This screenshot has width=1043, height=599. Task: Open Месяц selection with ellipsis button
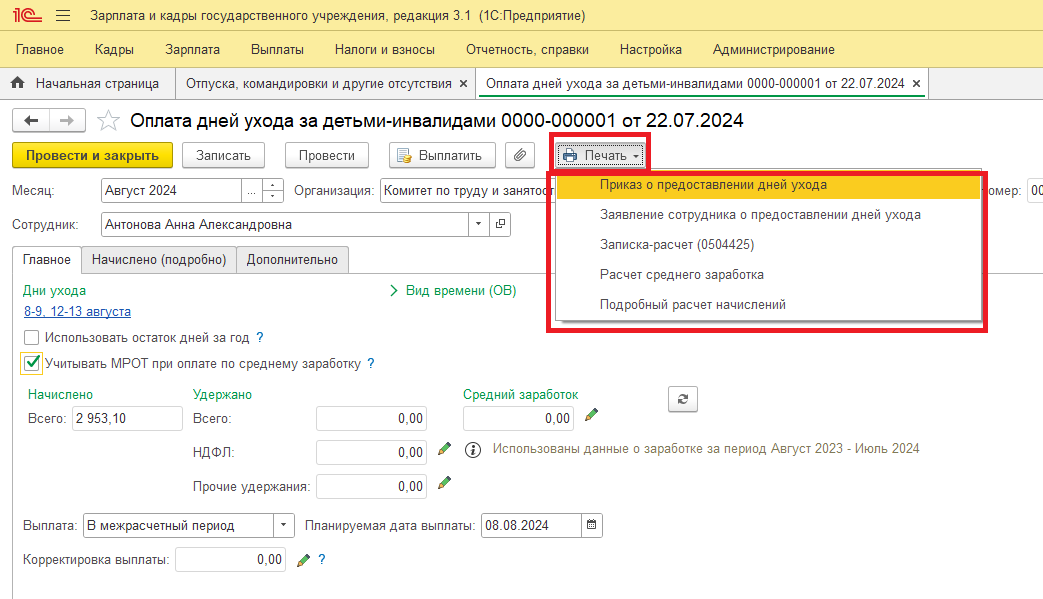tap(251, 191)
